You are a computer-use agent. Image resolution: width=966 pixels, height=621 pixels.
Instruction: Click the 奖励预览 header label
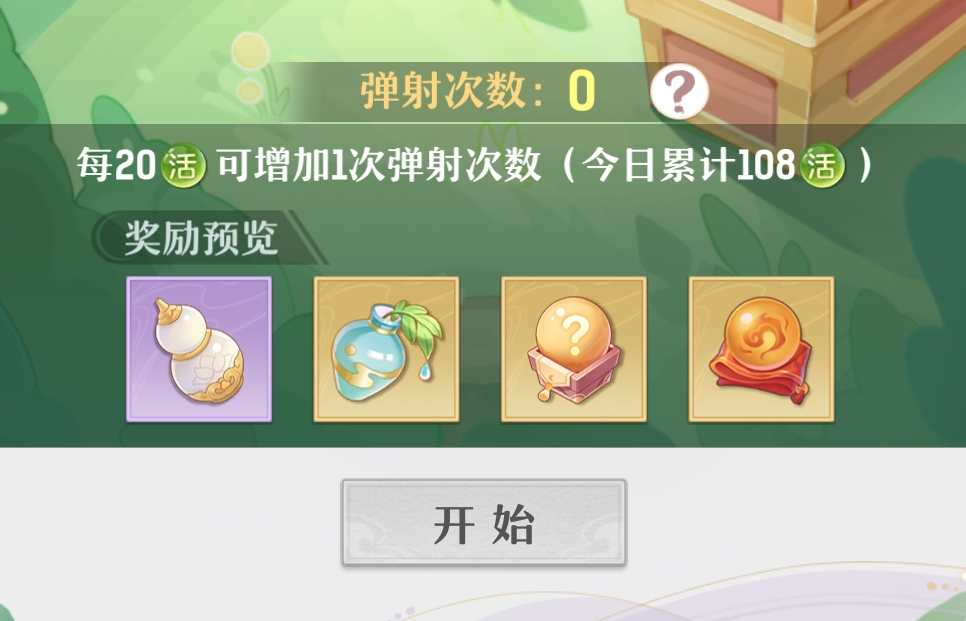201,238
